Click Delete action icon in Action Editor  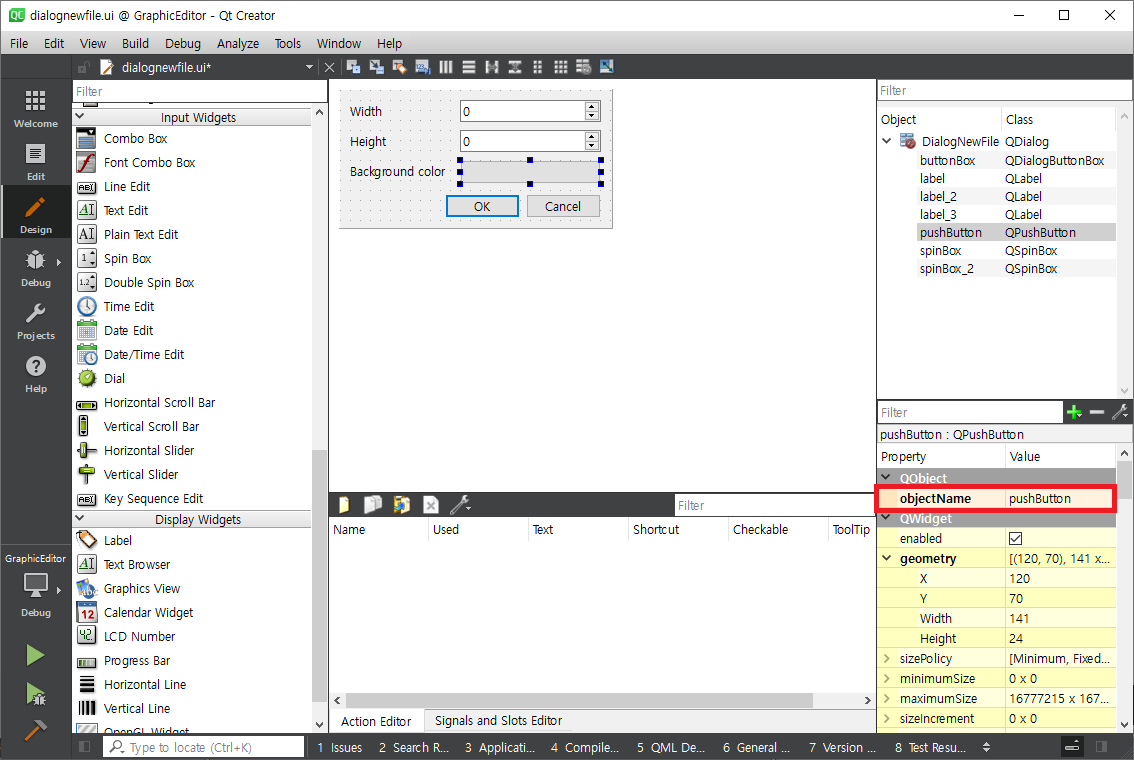point(430,505)
